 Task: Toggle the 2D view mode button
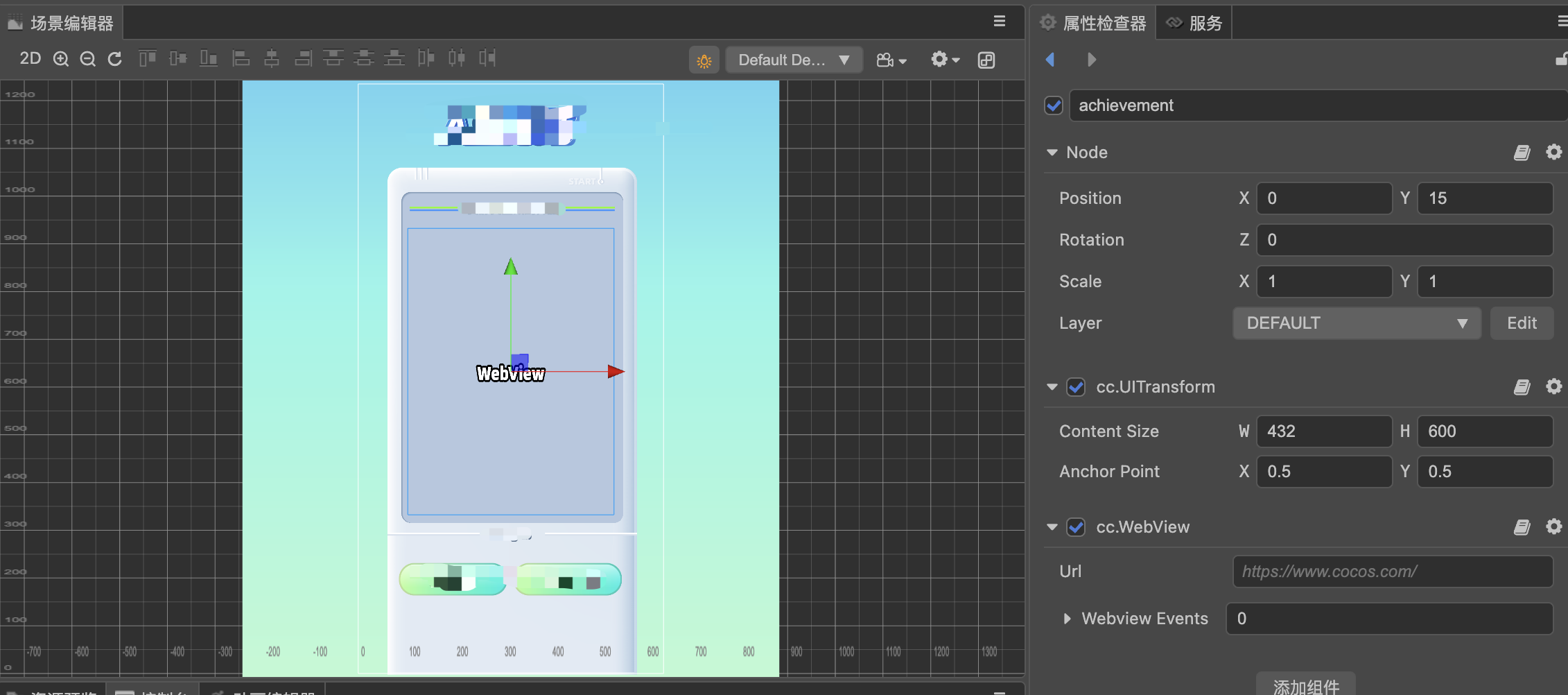[x=30, y=59]
